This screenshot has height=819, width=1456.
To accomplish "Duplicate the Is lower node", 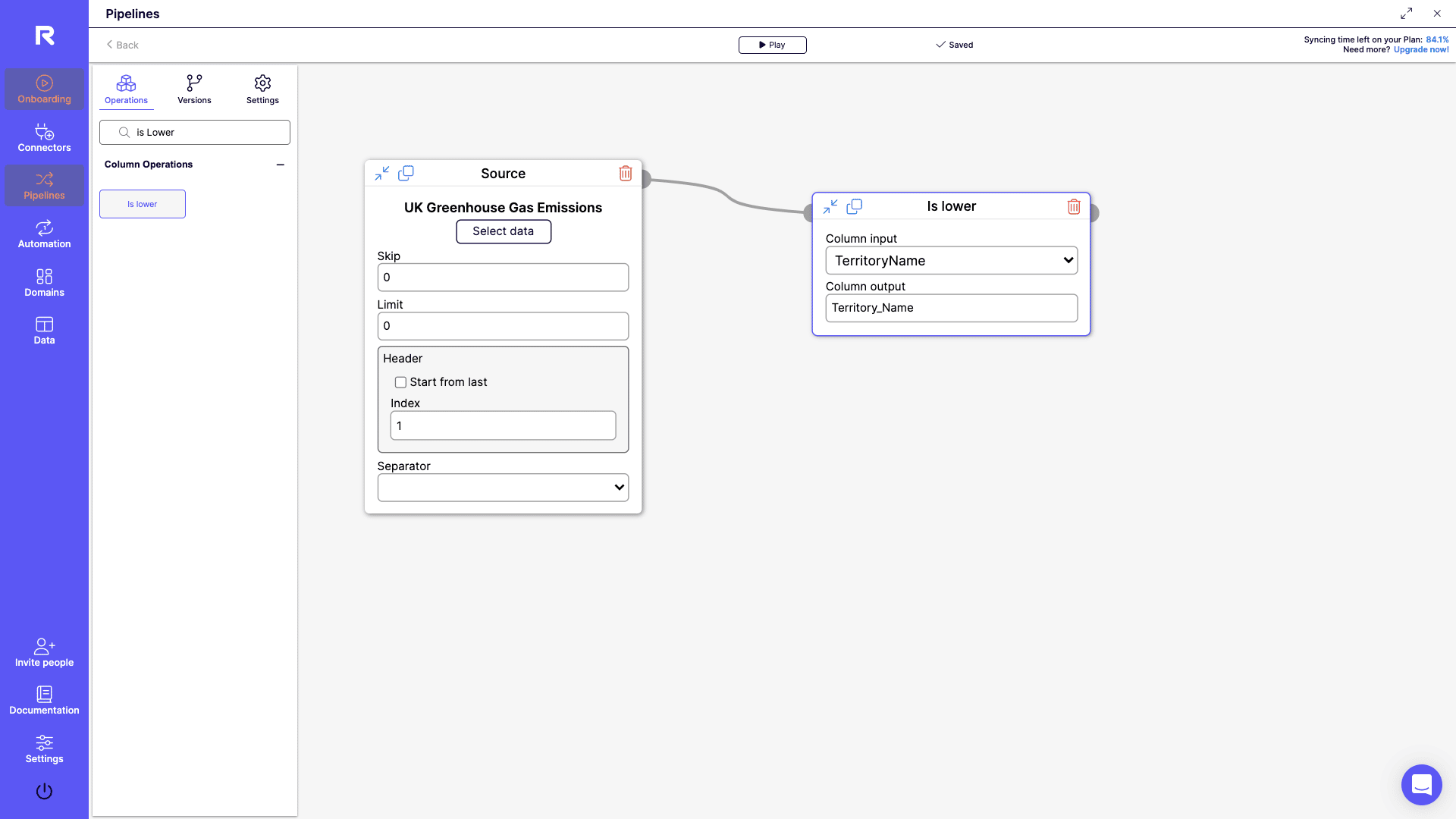I will [x=854, y=206].
